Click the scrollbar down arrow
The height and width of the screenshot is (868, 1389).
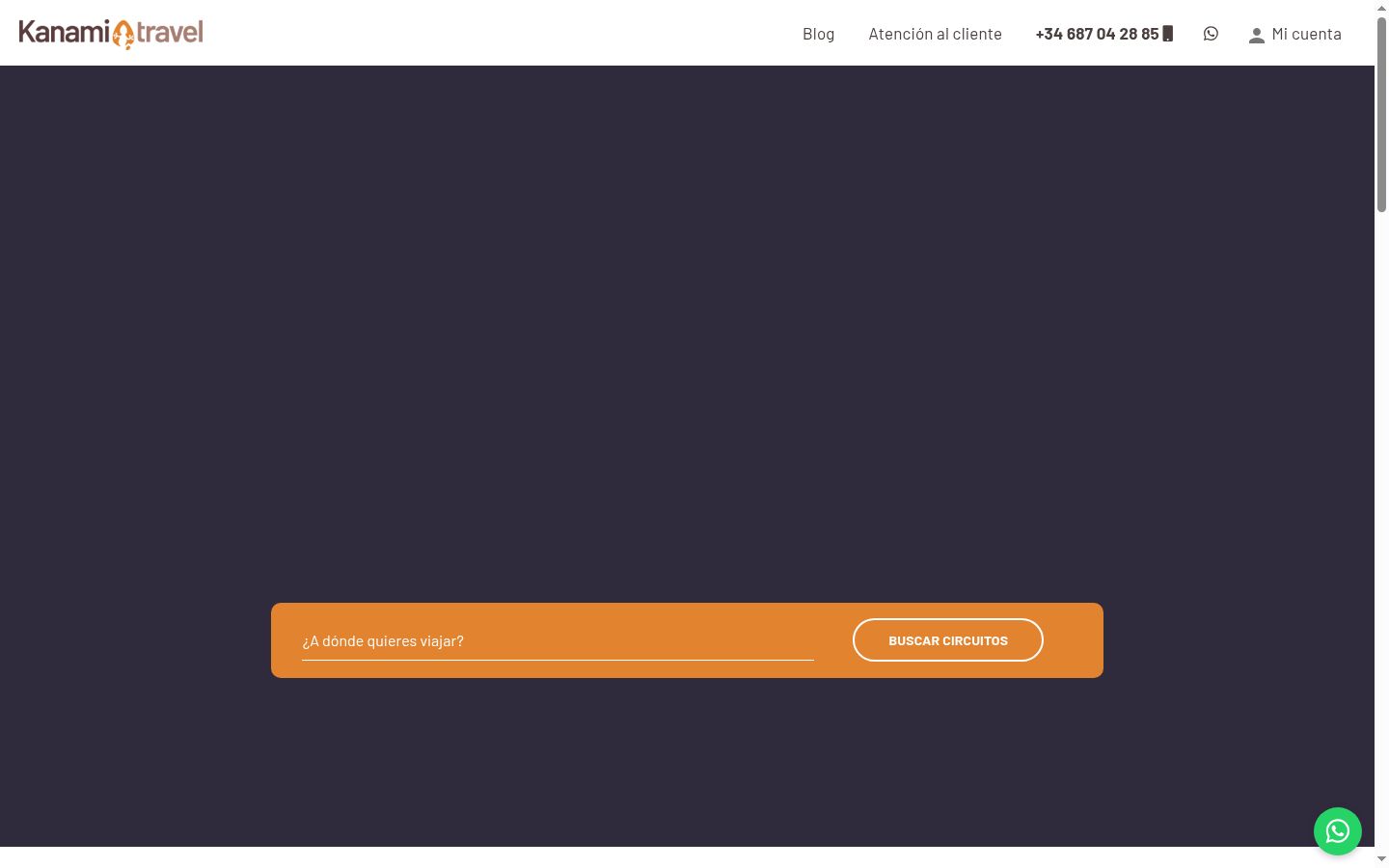point(1381,859)
